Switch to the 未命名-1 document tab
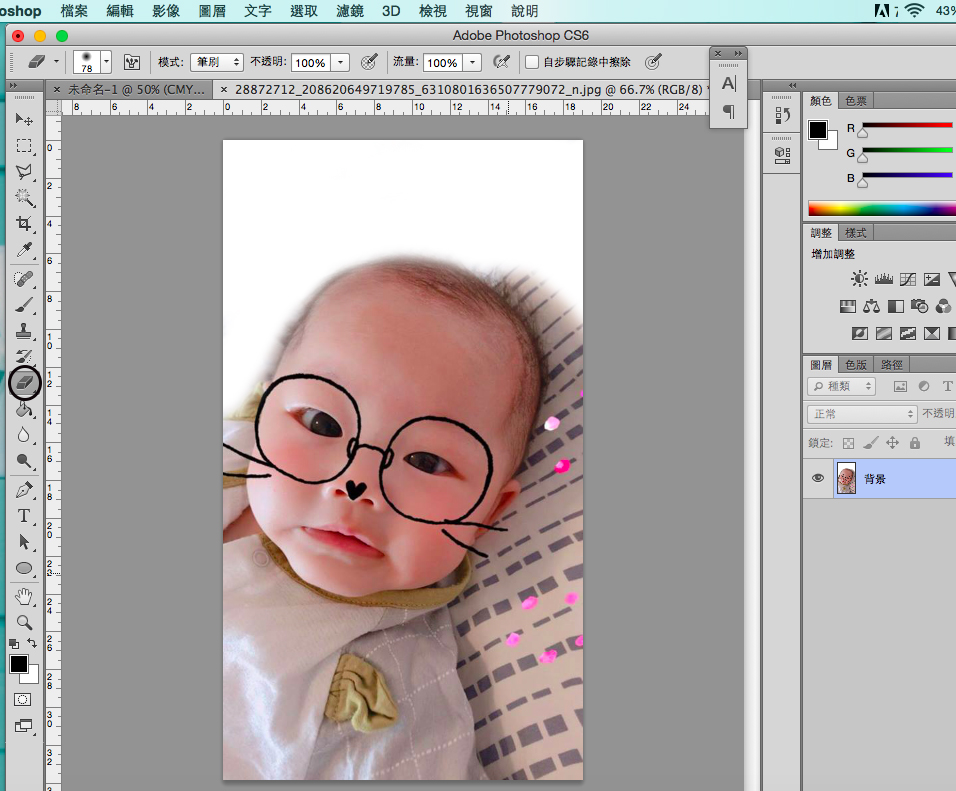 coord(135,89)
